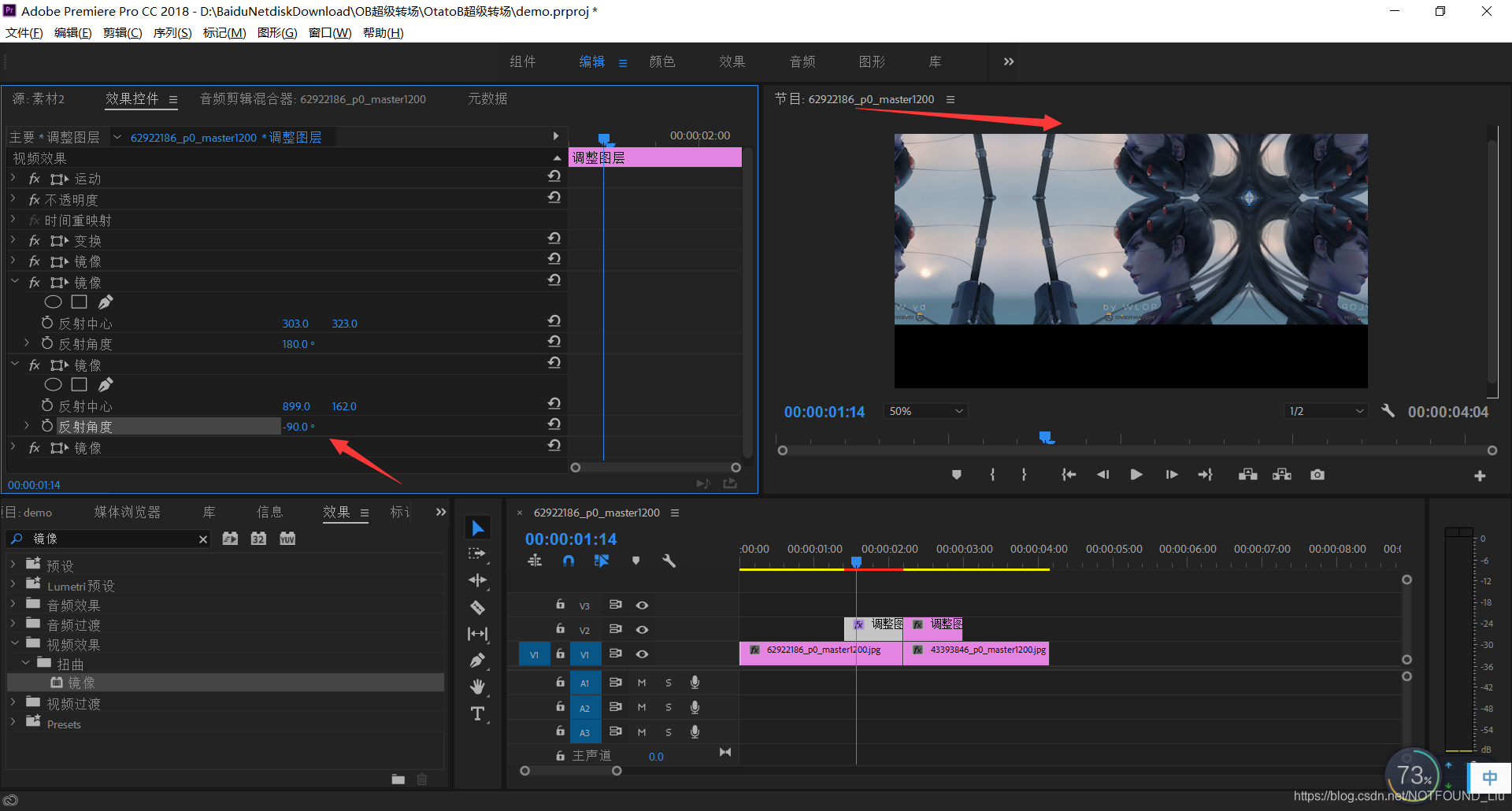Mute audio track A1
This screenshot has height=811, width=1512.
[642, 683]
